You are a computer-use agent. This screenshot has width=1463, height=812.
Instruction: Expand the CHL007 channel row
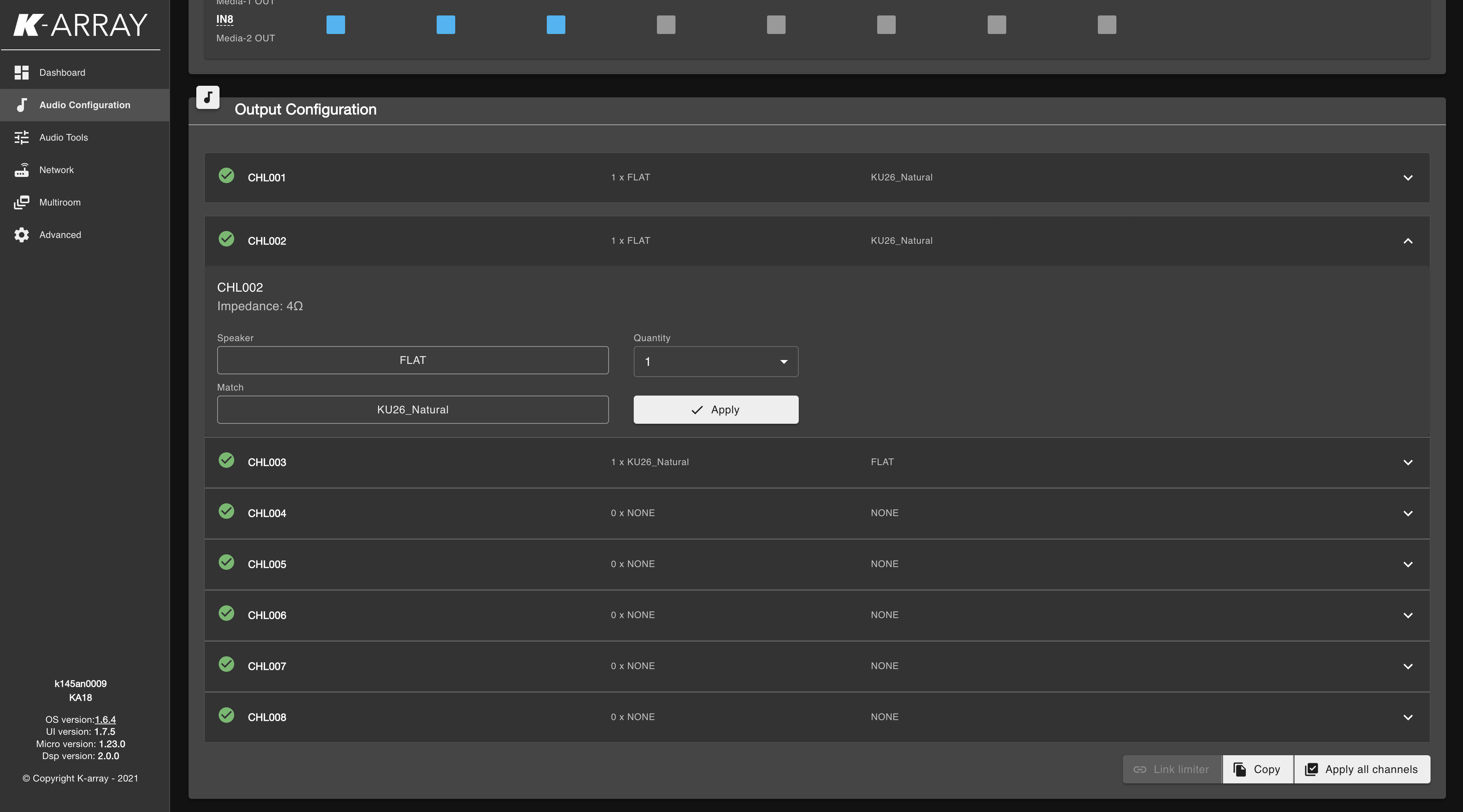point(1408,667)
